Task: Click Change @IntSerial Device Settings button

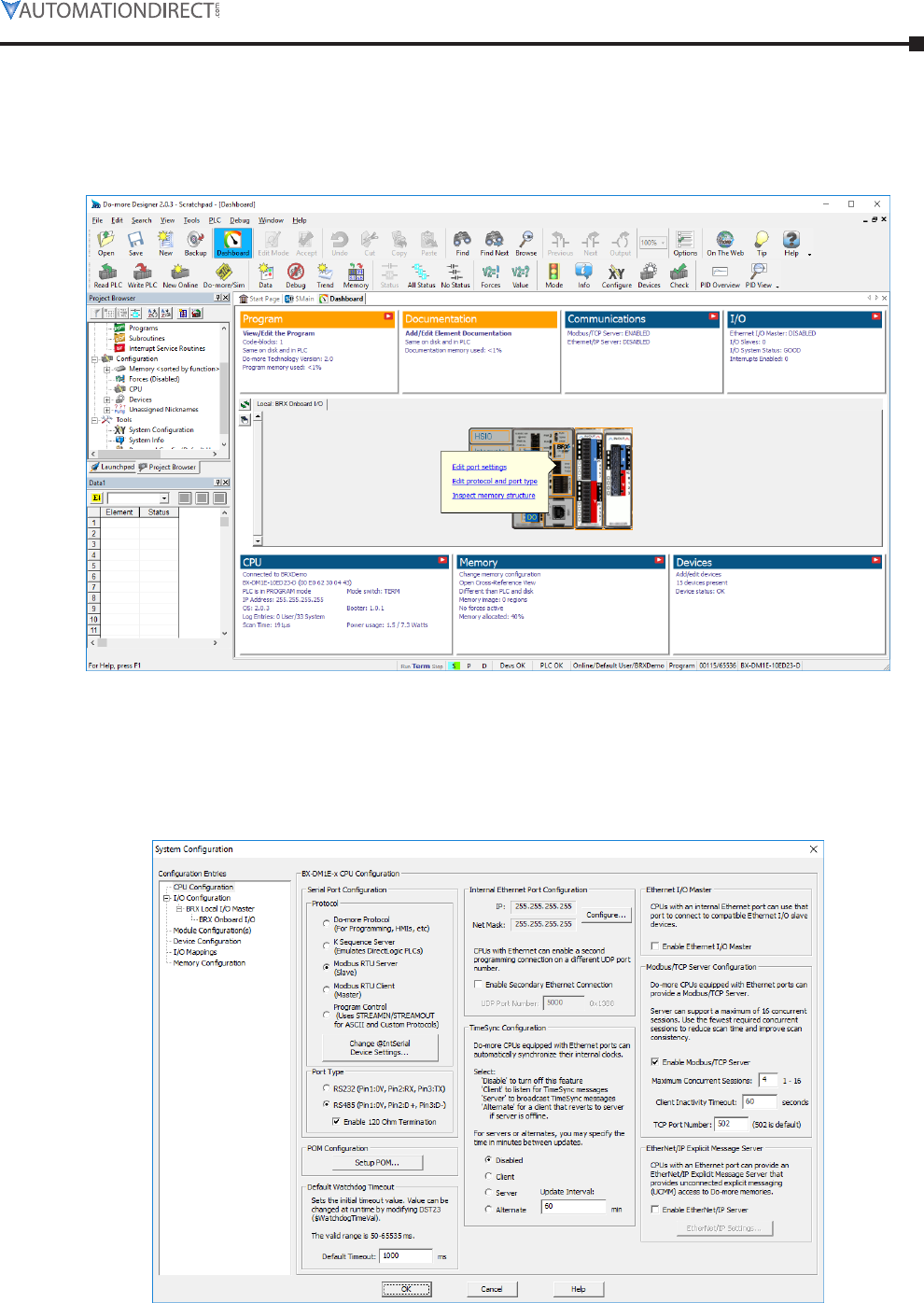Action: coord(380,1048)
